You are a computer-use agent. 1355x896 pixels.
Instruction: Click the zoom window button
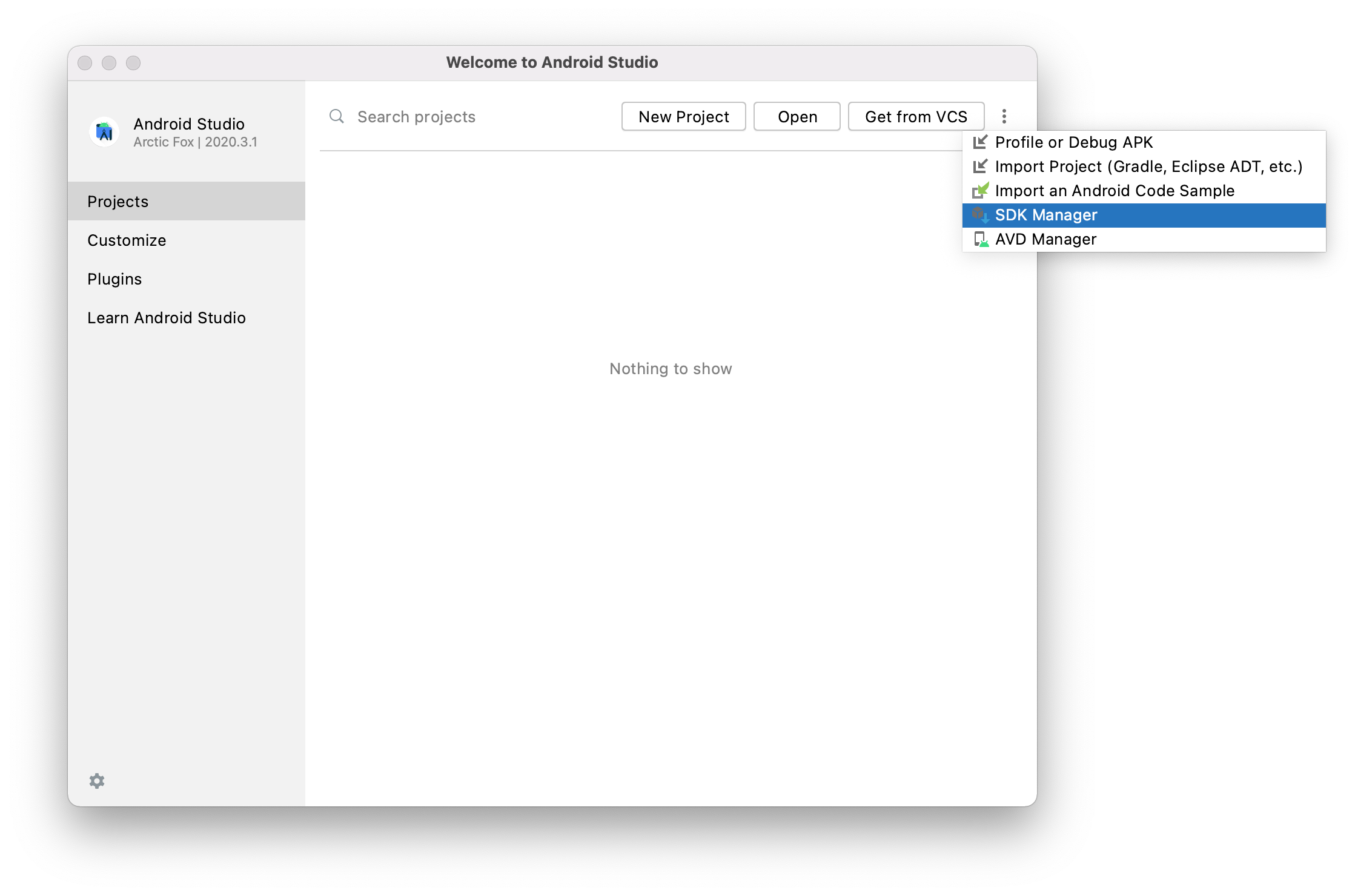[133, 63]
